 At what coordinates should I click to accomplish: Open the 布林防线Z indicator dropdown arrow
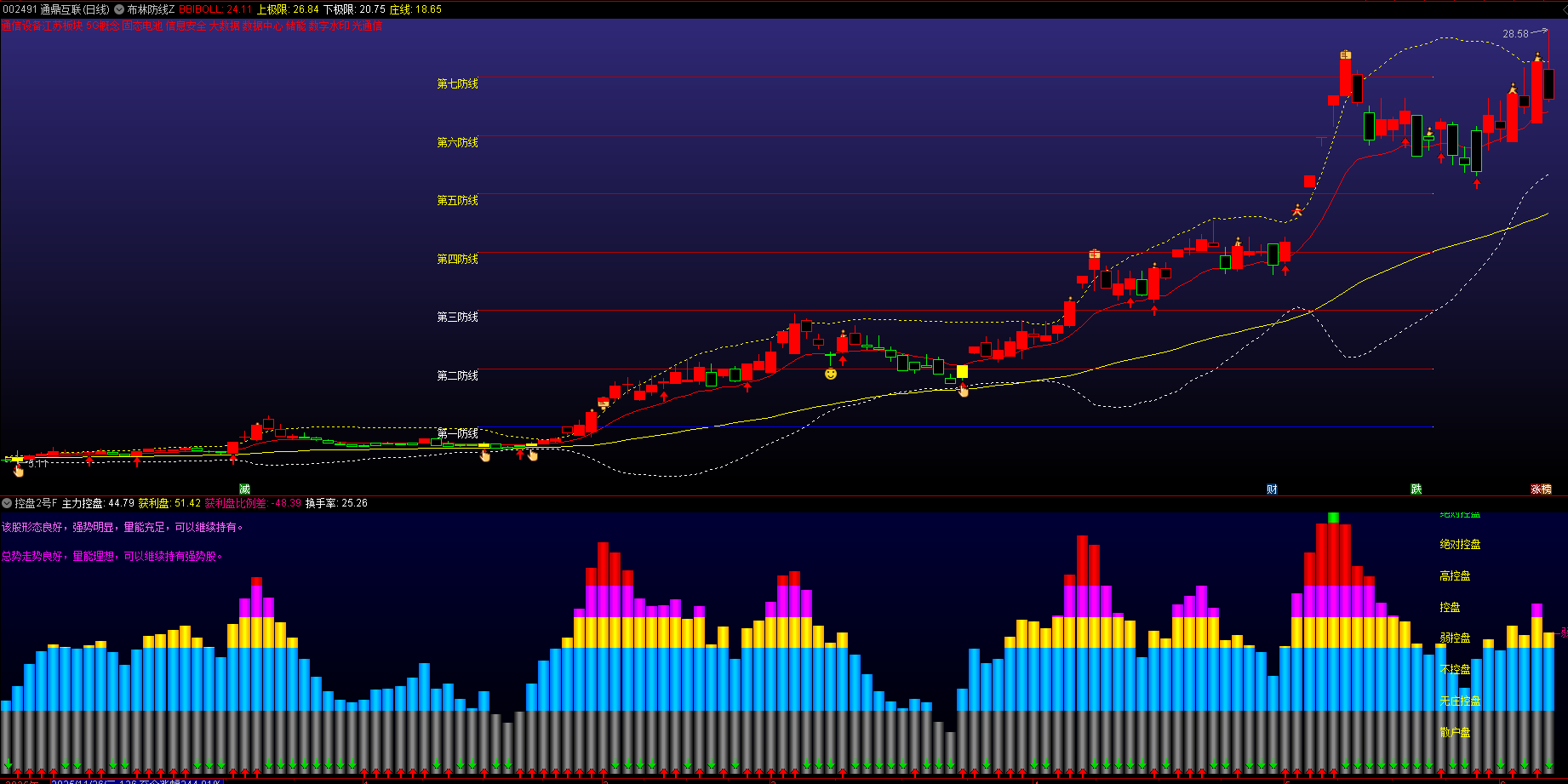(x=119, y=9)
